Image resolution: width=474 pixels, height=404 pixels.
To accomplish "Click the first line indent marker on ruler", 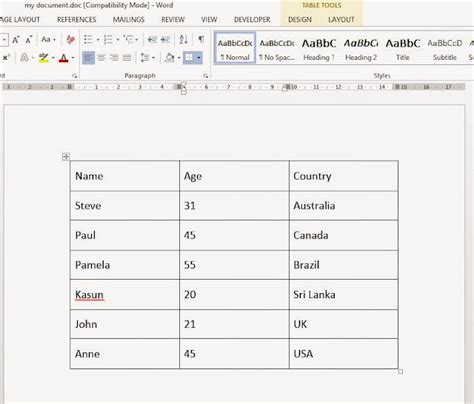I will pyautogui.click(x=183, y=85).
